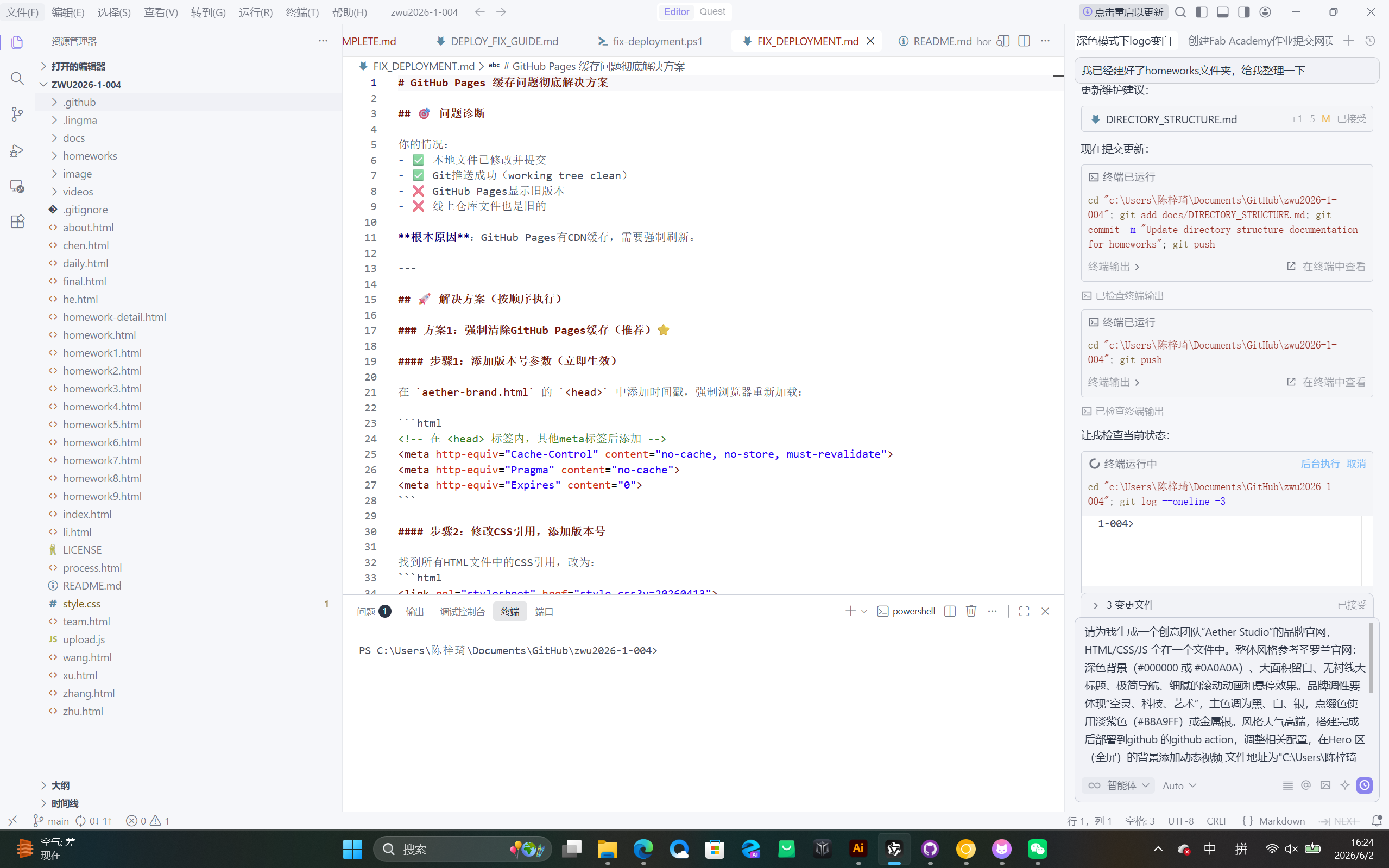Split the editor to the right
1389x868 pixels.
point(1024,41)
